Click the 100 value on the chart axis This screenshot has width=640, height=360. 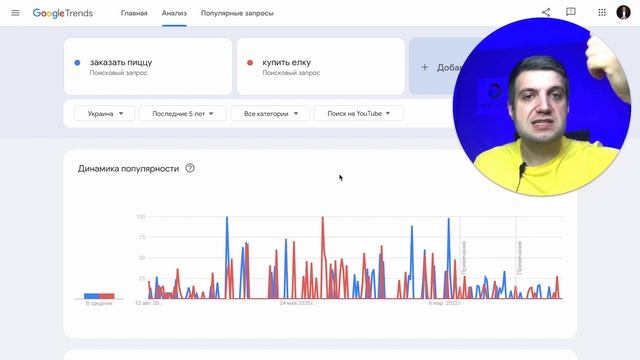click(141, 216)
